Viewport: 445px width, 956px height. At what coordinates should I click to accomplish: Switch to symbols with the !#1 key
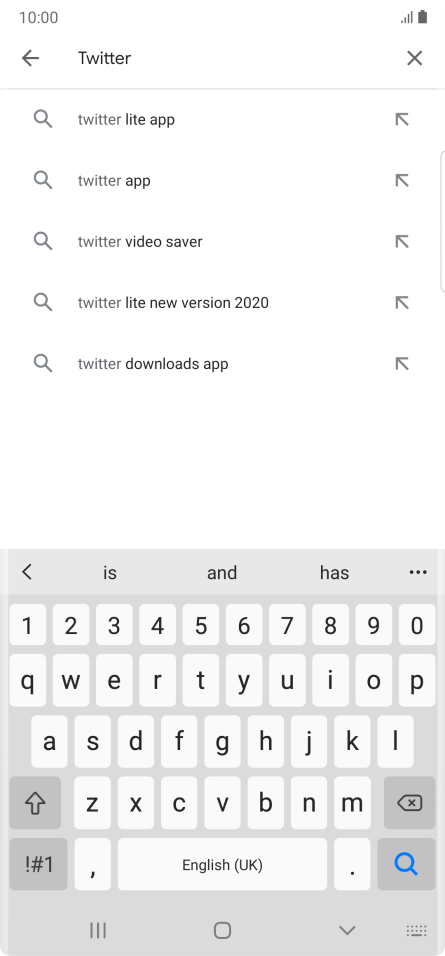point(38,864)
